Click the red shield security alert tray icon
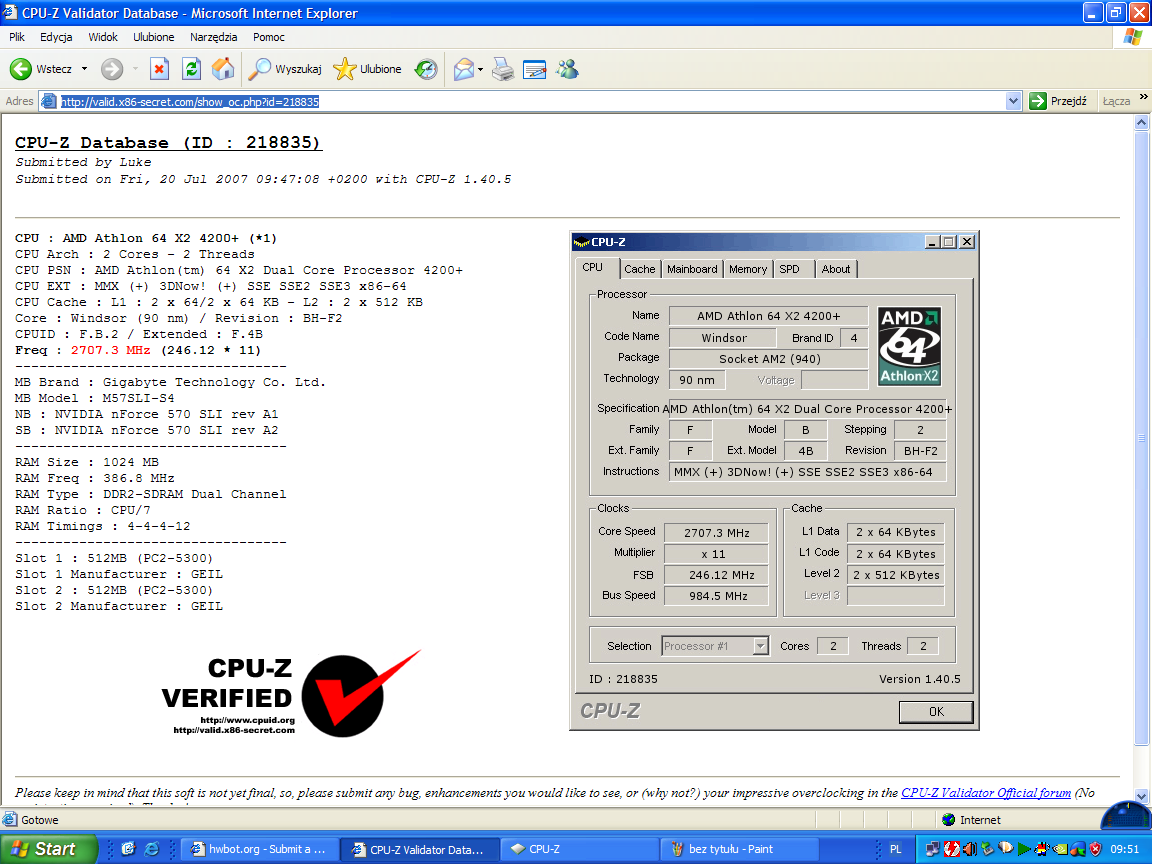The height and width of the screenshot is (864, 1152). (1095, 849)
